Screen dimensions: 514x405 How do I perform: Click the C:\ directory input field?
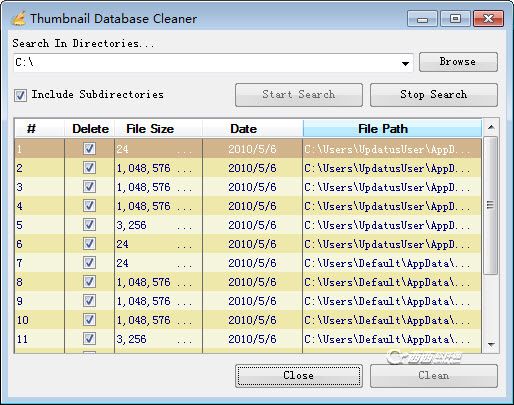tap(207, 63)
